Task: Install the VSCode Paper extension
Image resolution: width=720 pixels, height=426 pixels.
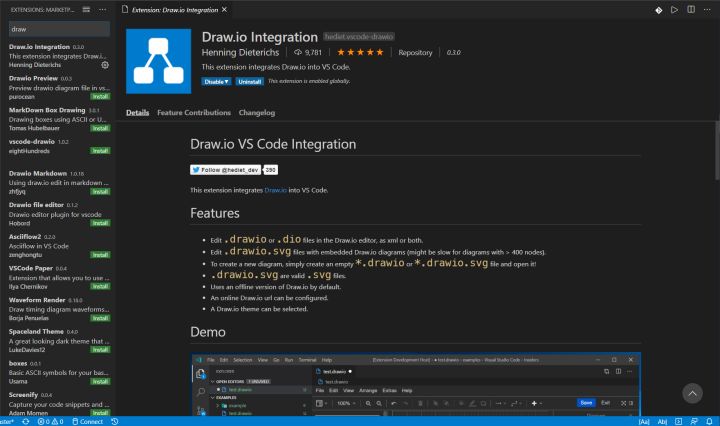Action: pyautogui.click(x=100, y=286)
